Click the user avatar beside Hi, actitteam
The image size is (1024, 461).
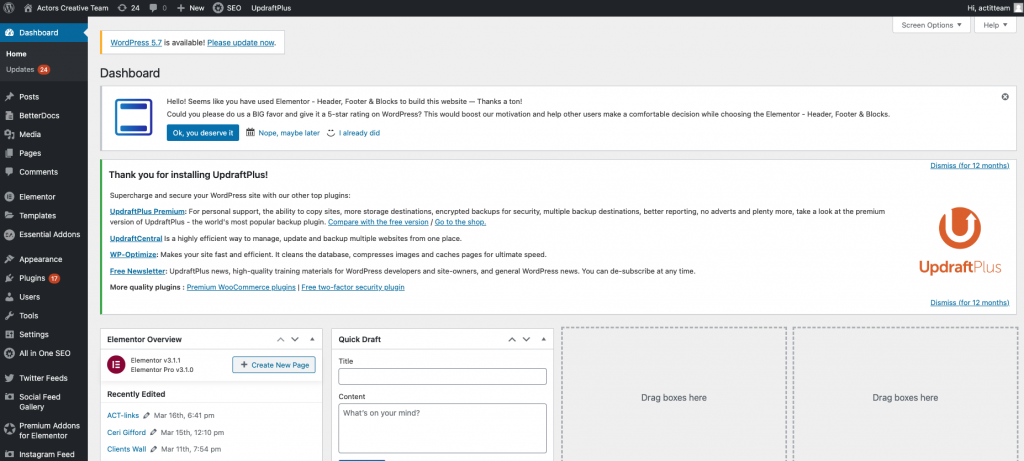click(1017, 8)
